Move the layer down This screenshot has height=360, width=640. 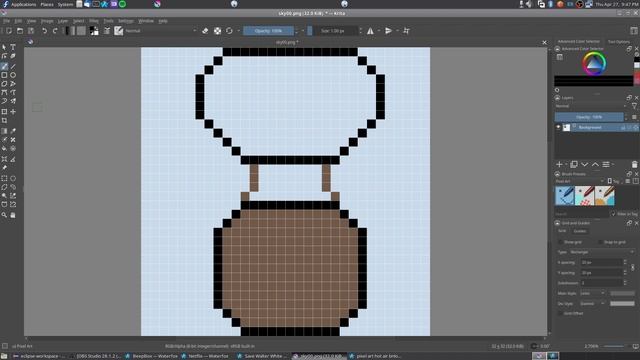pyautogui.click(x=584, y=164)
